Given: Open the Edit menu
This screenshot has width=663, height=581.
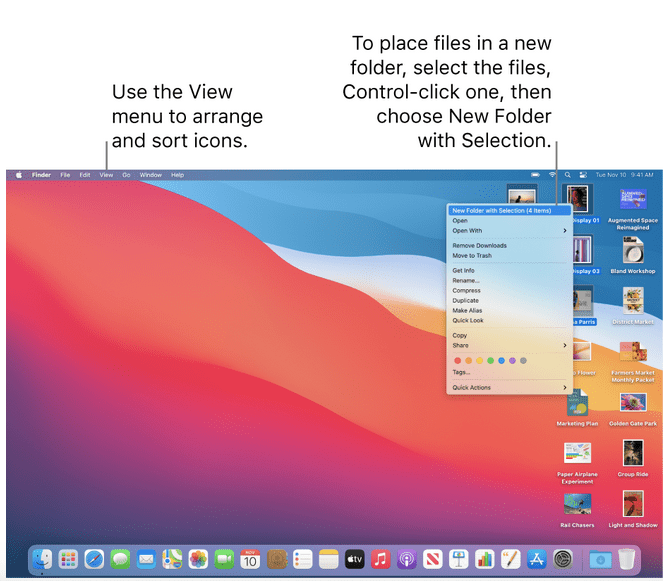Looking at the screenshot, I should [x=85, y=175].
